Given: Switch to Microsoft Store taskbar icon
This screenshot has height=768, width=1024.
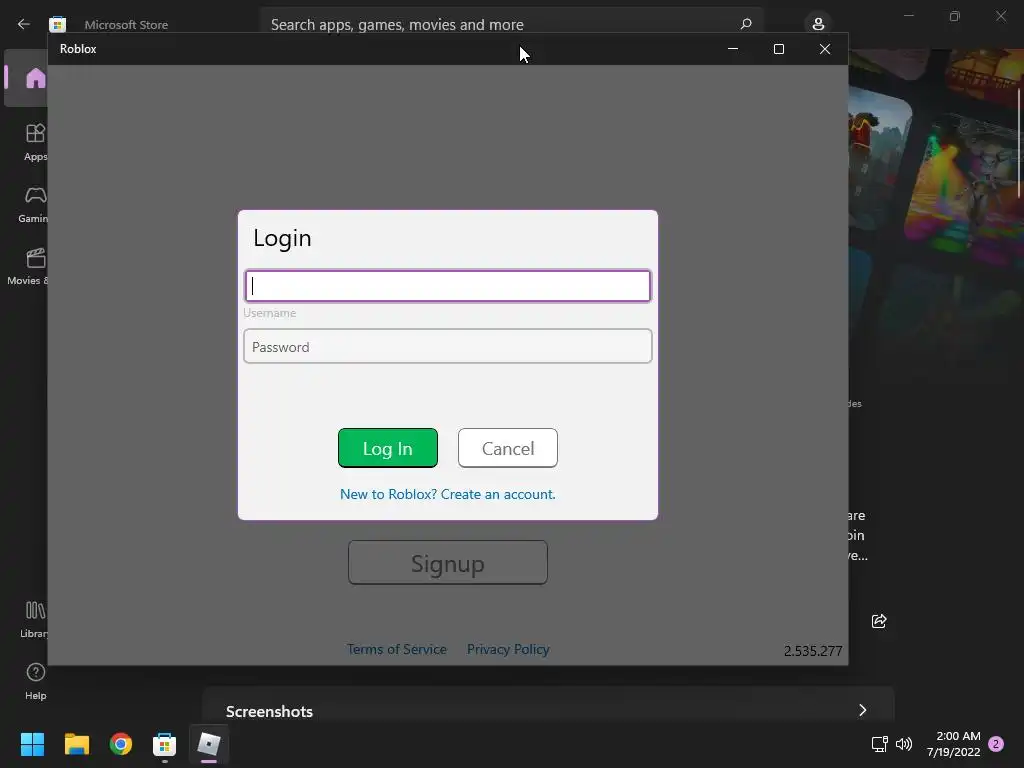Looking at the screenshot, I should pos(165,744).
